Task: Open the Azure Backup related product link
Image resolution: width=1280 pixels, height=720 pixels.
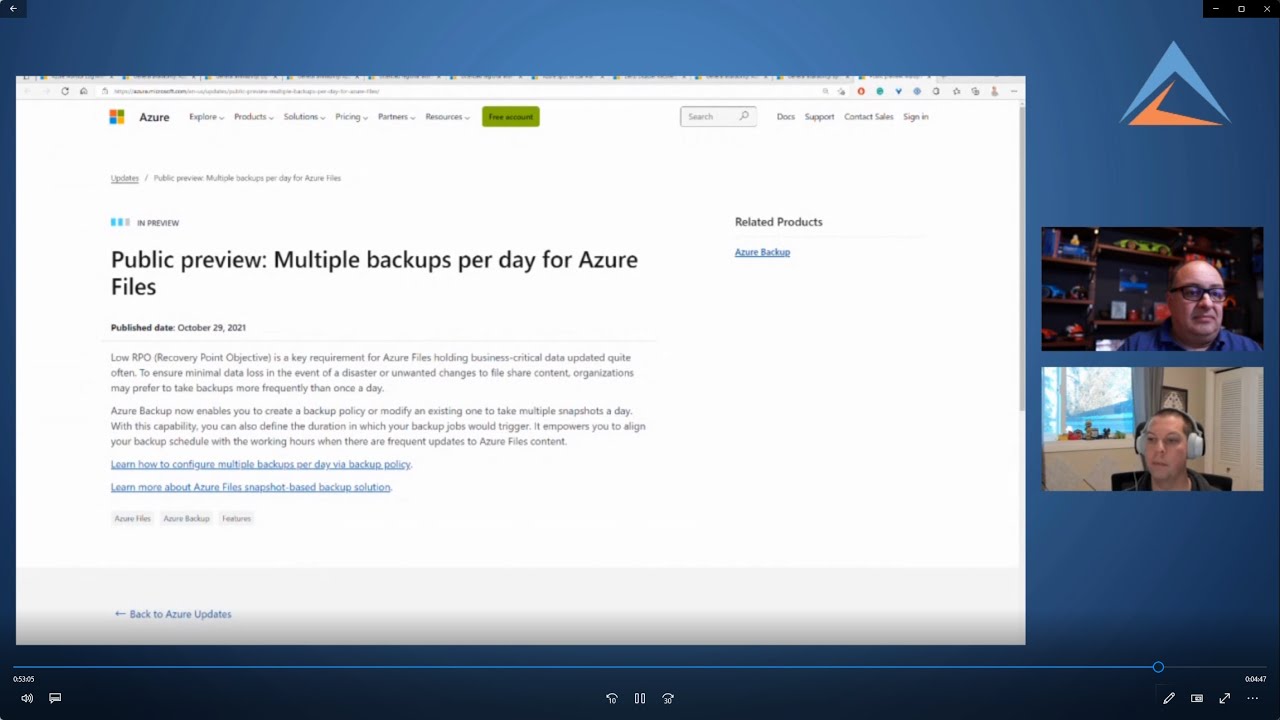Action: [x=762, y=252]
